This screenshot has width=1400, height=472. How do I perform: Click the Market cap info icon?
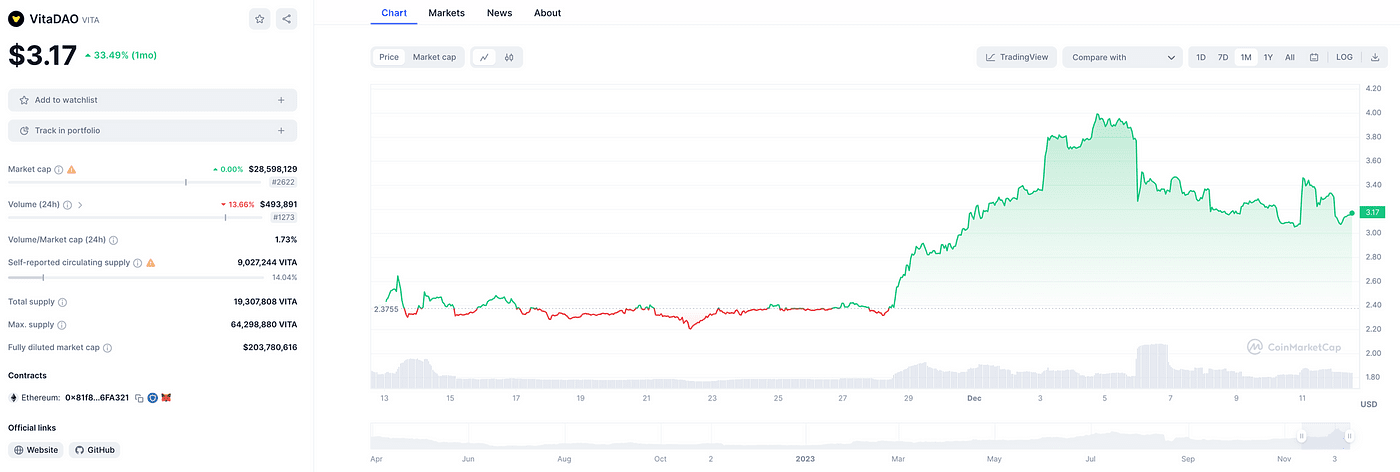59,170
